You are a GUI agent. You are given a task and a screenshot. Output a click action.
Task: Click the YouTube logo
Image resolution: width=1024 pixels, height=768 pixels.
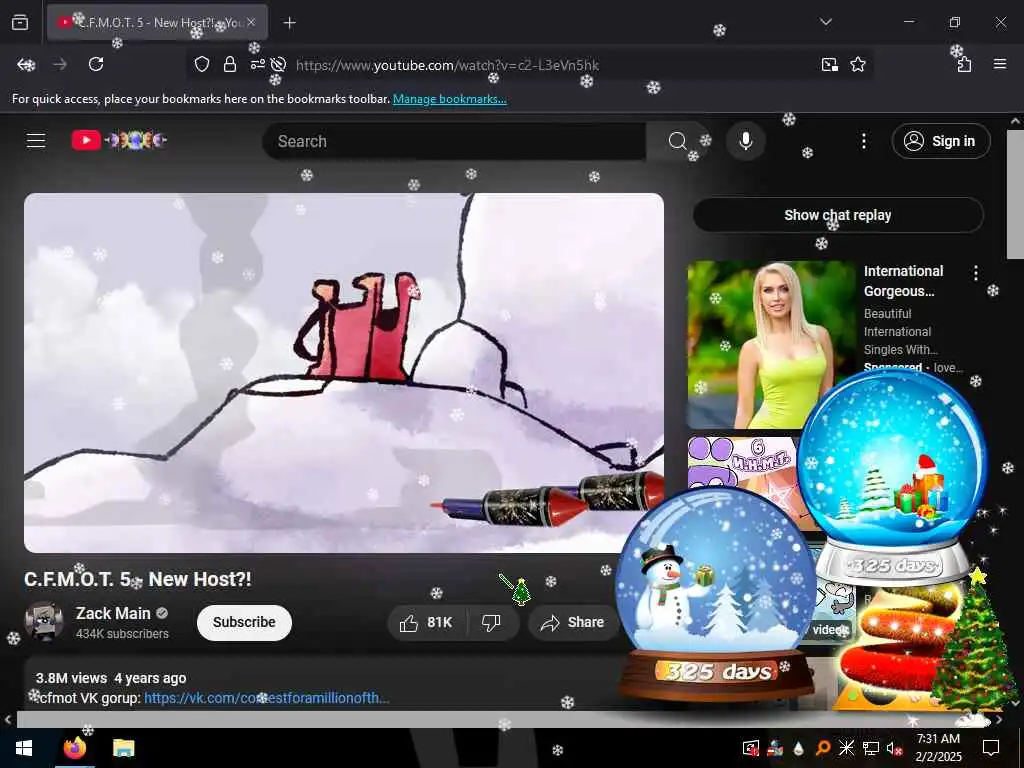[119, 140]
